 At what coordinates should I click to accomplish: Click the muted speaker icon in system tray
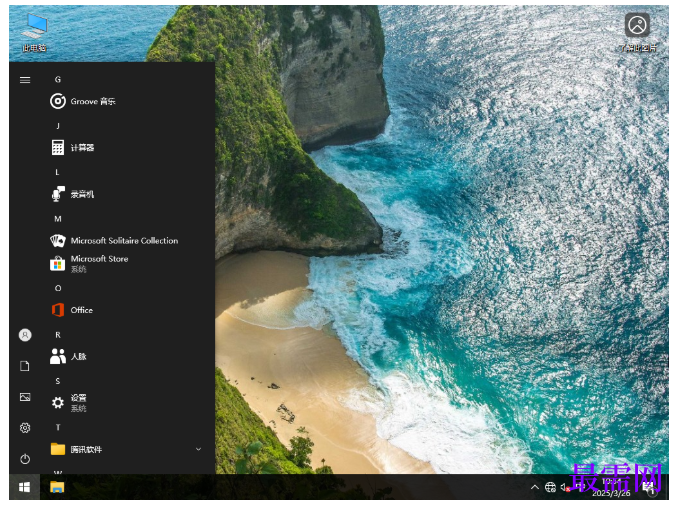coord(565,487)
